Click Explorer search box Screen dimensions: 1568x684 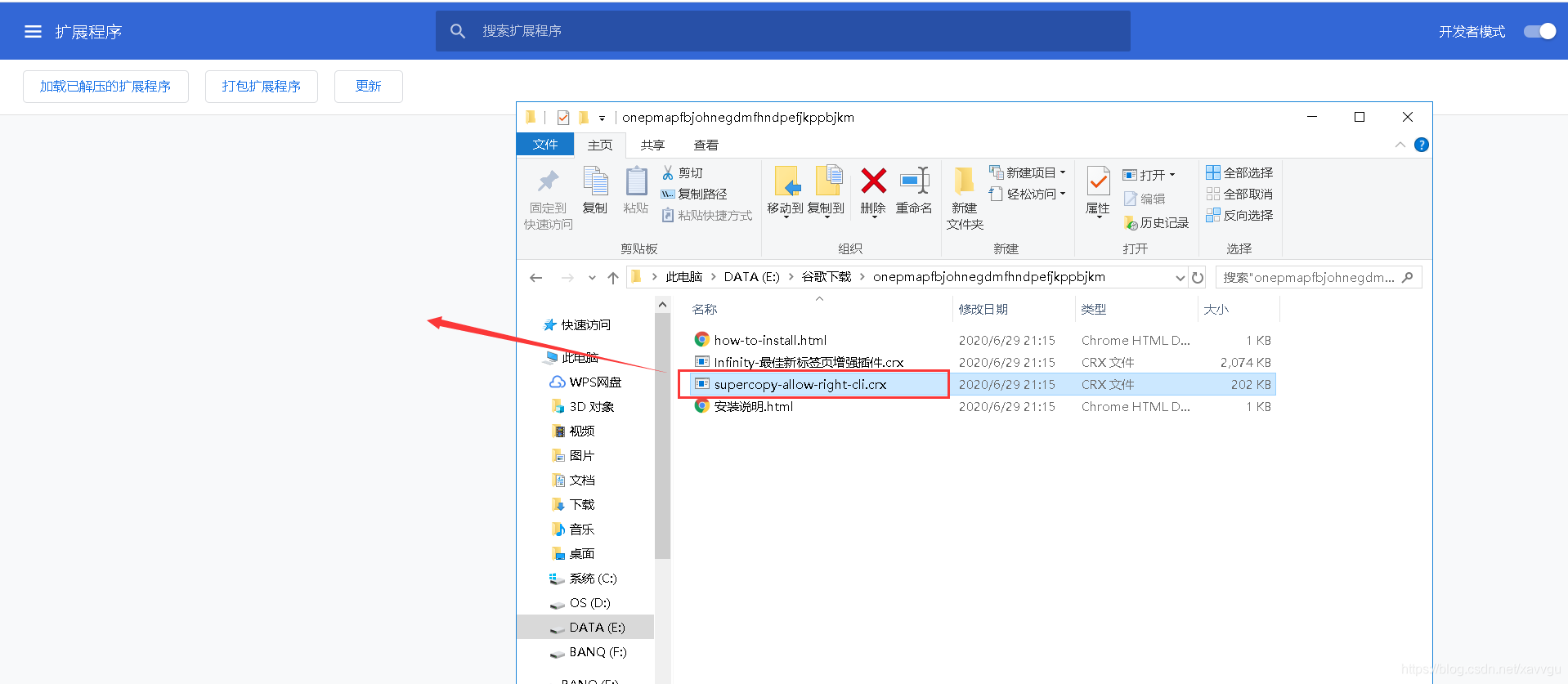point(1318,278)
